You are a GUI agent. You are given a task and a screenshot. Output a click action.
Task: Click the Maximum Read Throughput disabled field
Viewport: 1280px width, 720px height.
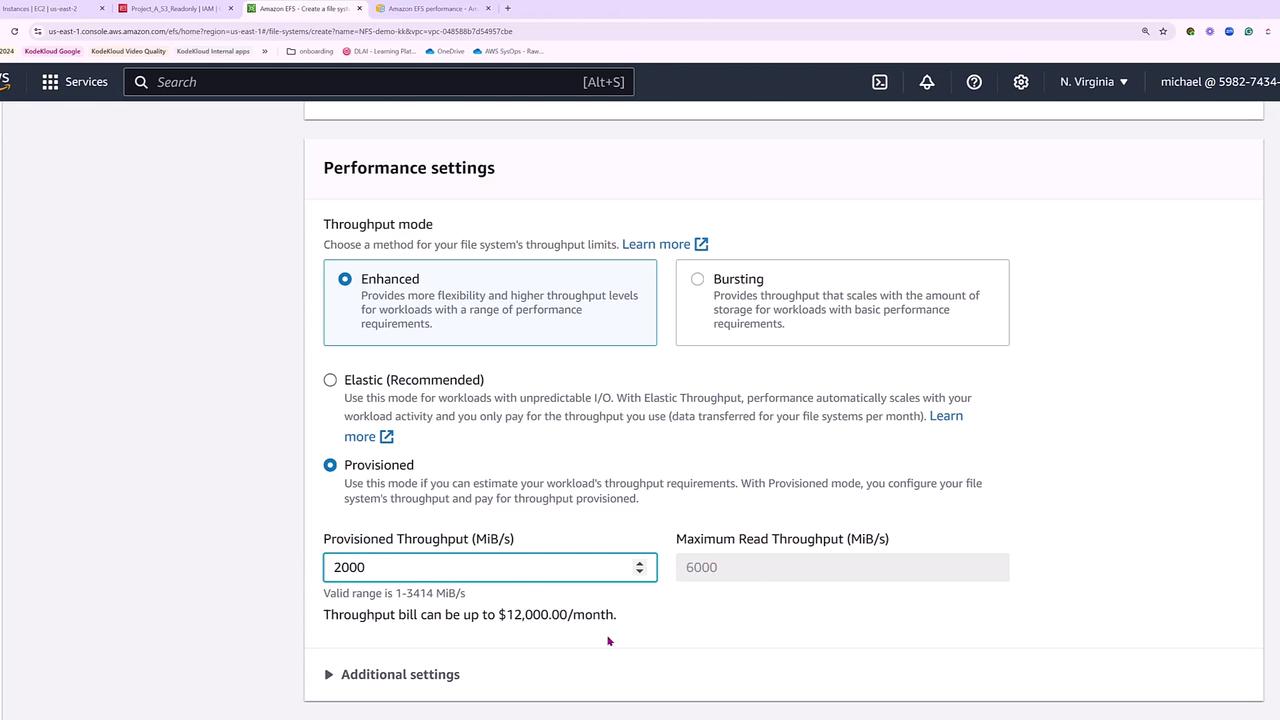tap(842, 567)
